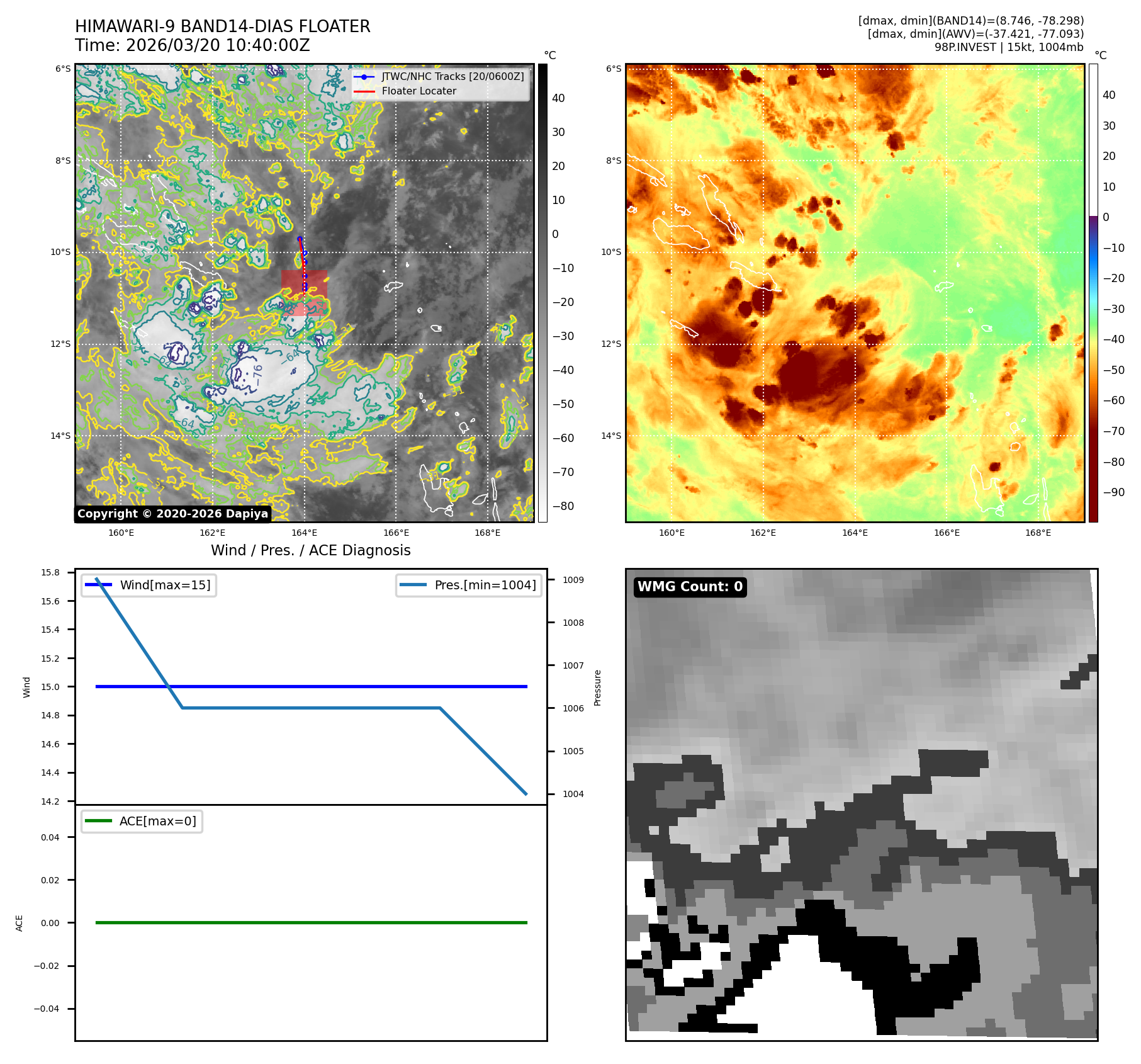Screen dimensions: 1141x1064
Task: Click the water vapor temperature colorbar
Action: [x=1093, y=293]
